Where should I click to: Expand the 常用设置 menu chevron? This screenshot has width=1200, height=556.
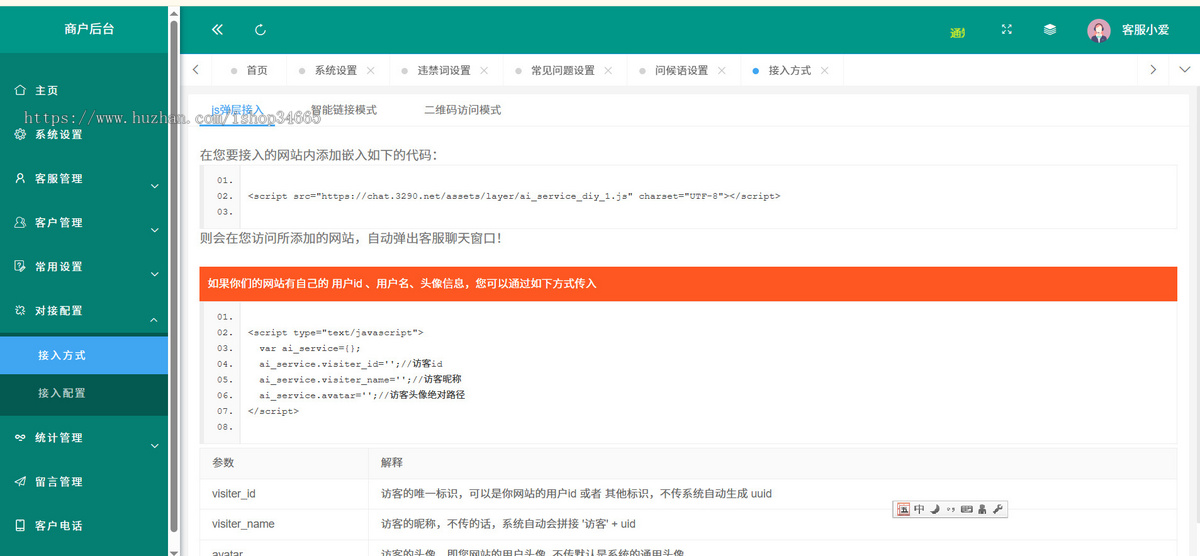(x=154, y=274)
